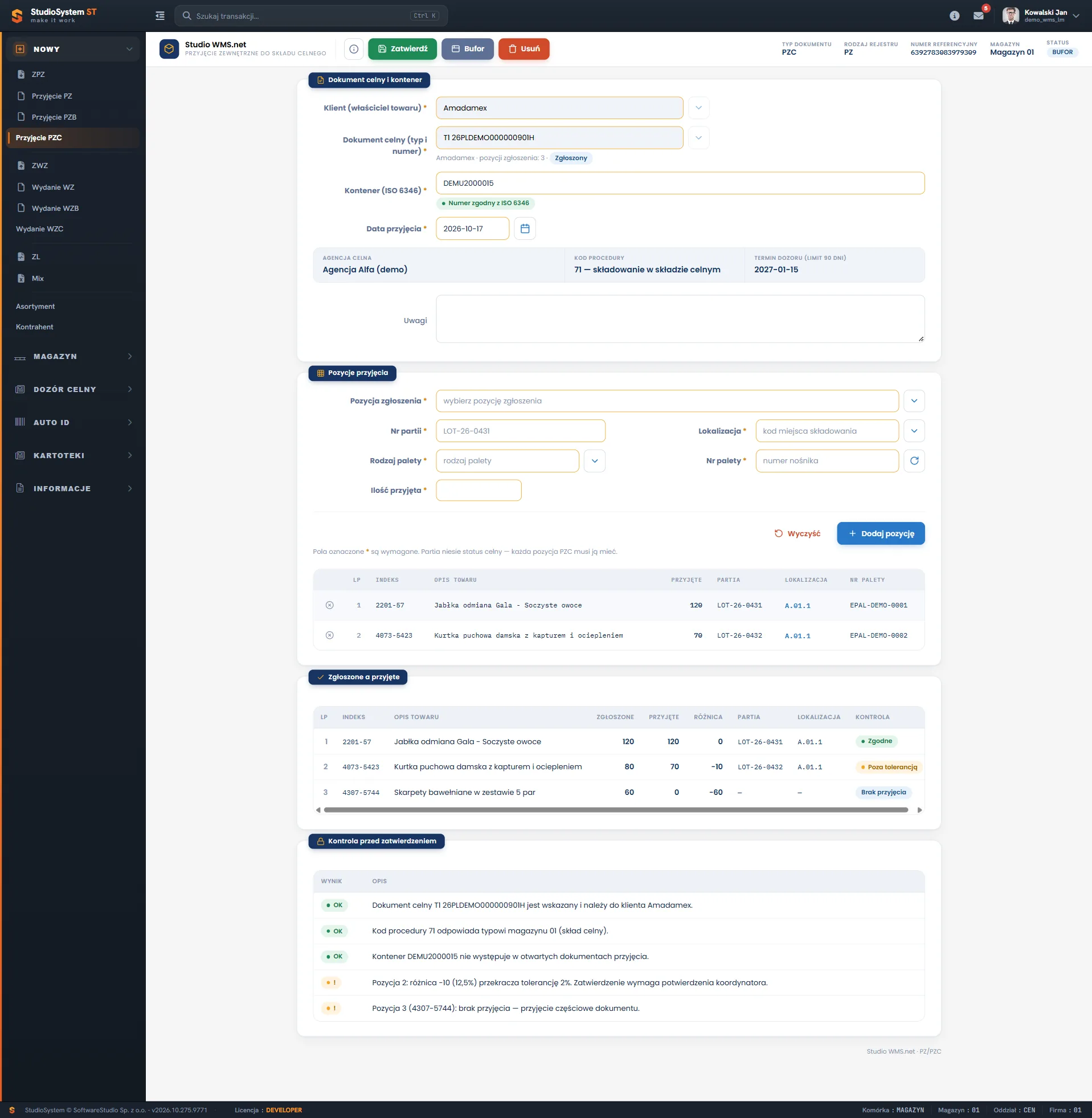The height and width of the screenshot is (1118, 1092).
Task: Expand the INFORMACJE section
Action: coord(73,488)
